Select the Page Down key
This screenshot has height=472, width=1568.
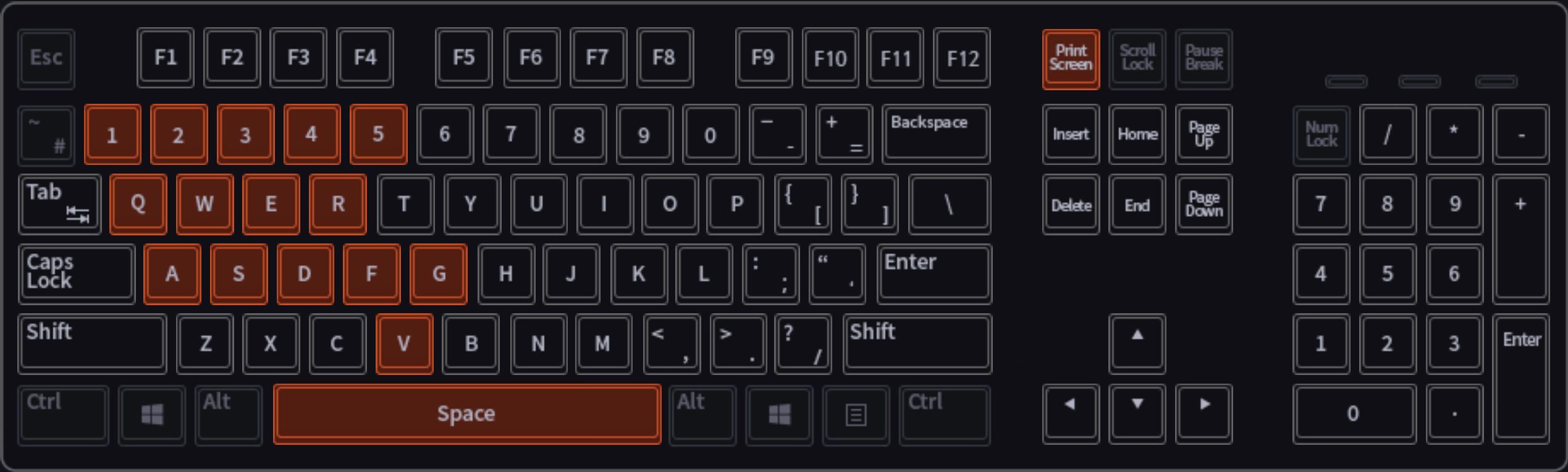coord(1203,204)
